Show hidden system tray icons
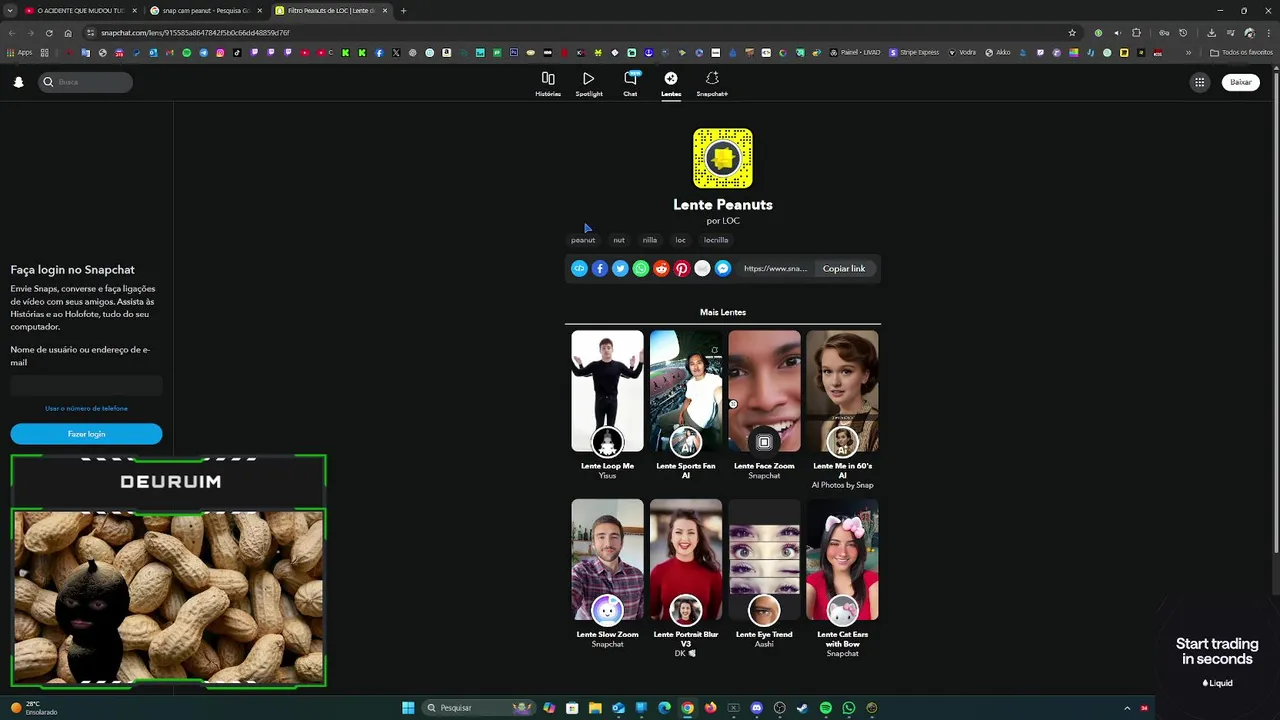Viewport: 1280px width, 720px height. [1127, 707]
